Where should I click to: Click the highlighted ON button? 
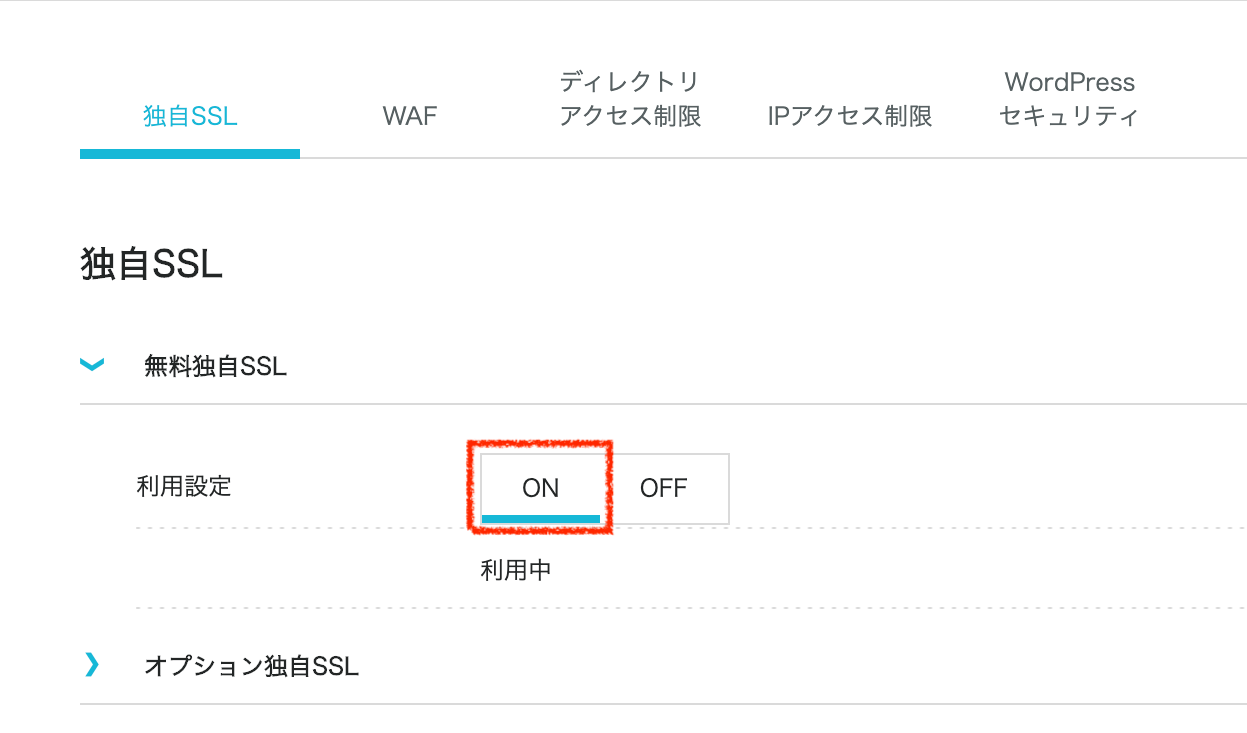542,488
